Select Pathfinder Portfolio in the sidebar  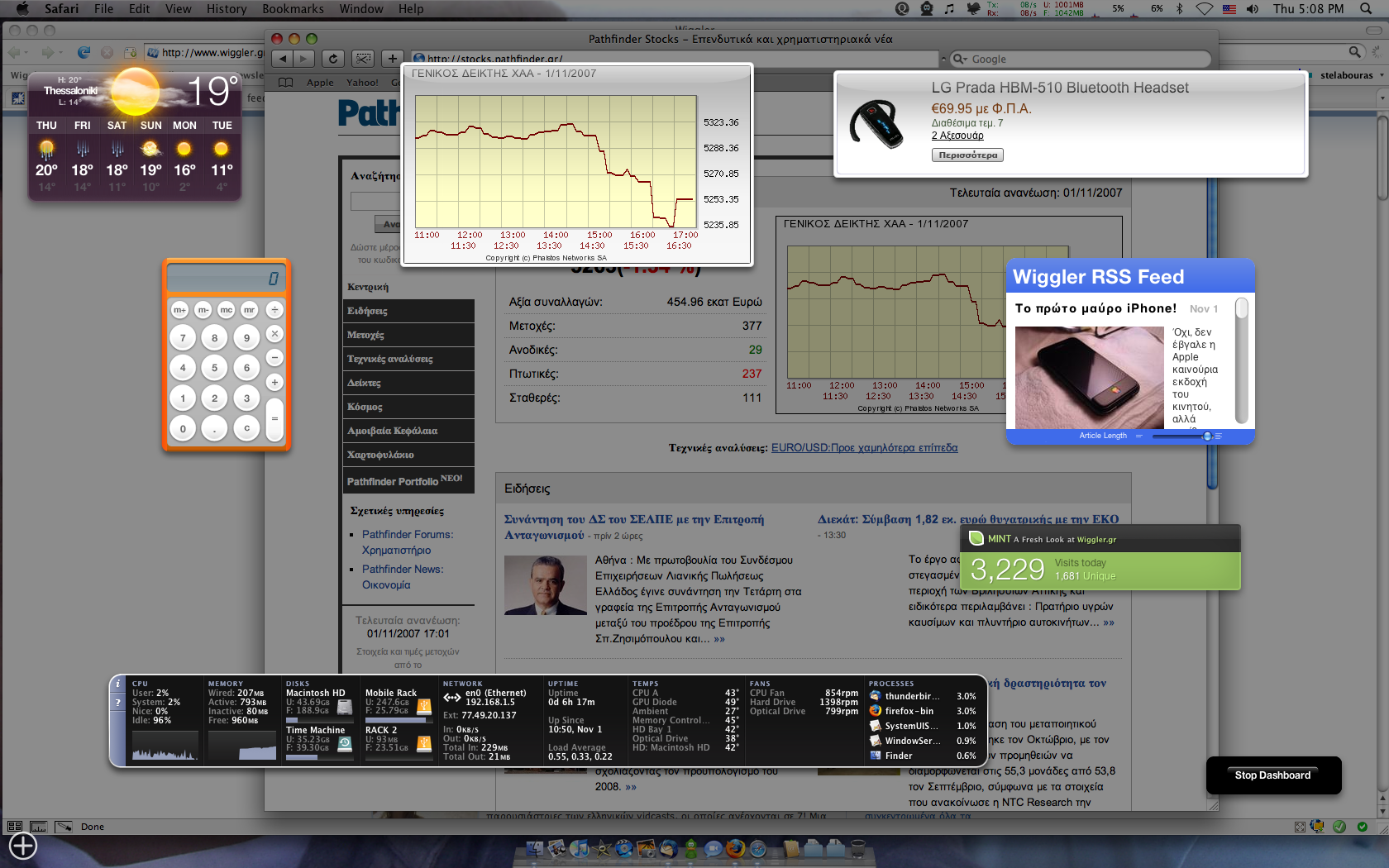click(408, 480)
